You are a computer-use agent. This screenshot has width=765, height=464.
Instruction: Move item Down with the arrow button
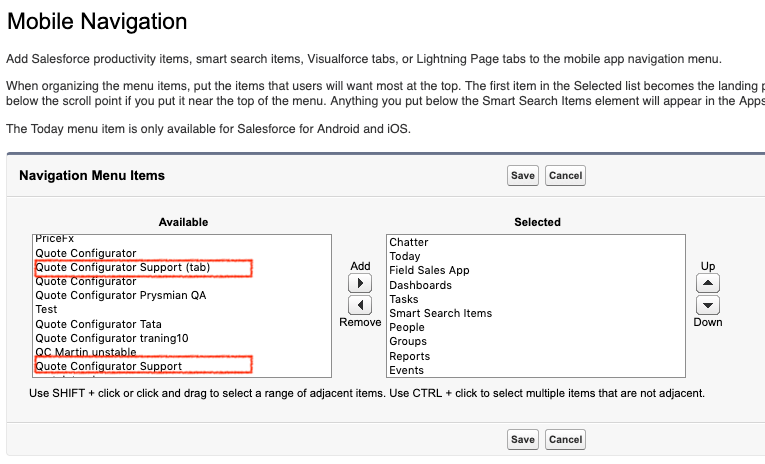(x=707, y=305)
